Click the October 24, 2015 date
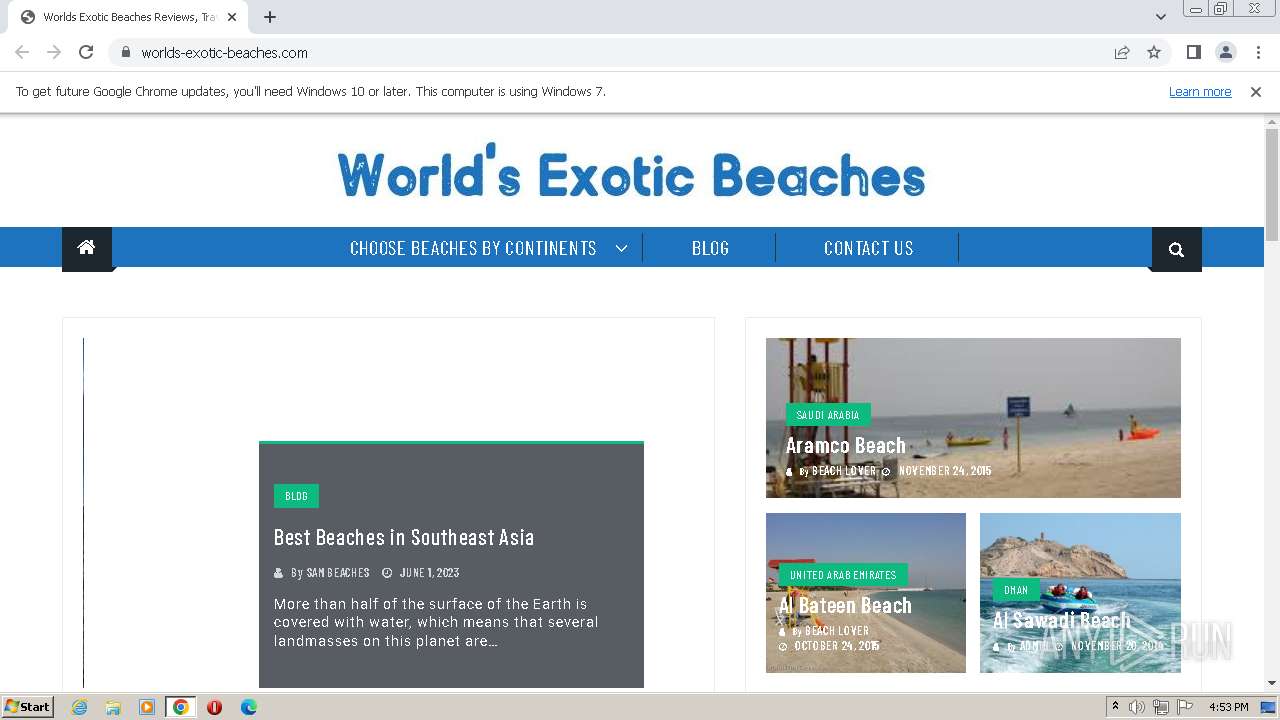 coord(837,646)
